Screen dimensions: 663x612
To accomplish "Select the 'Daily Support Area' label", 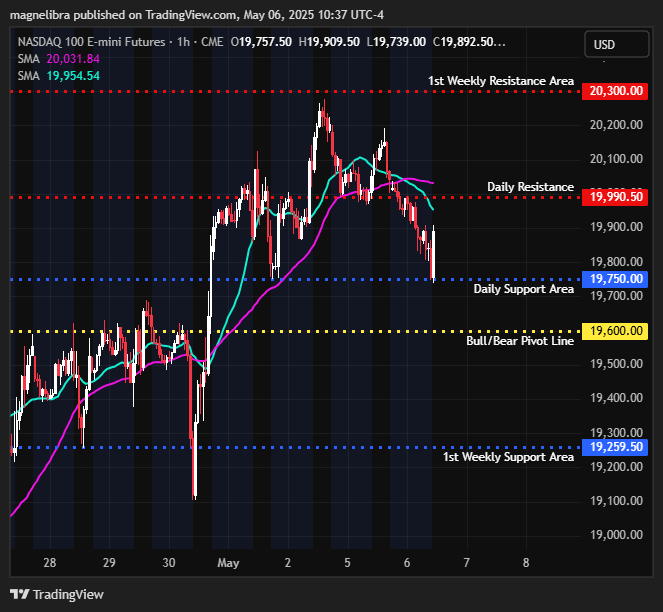I will (523, 289).
